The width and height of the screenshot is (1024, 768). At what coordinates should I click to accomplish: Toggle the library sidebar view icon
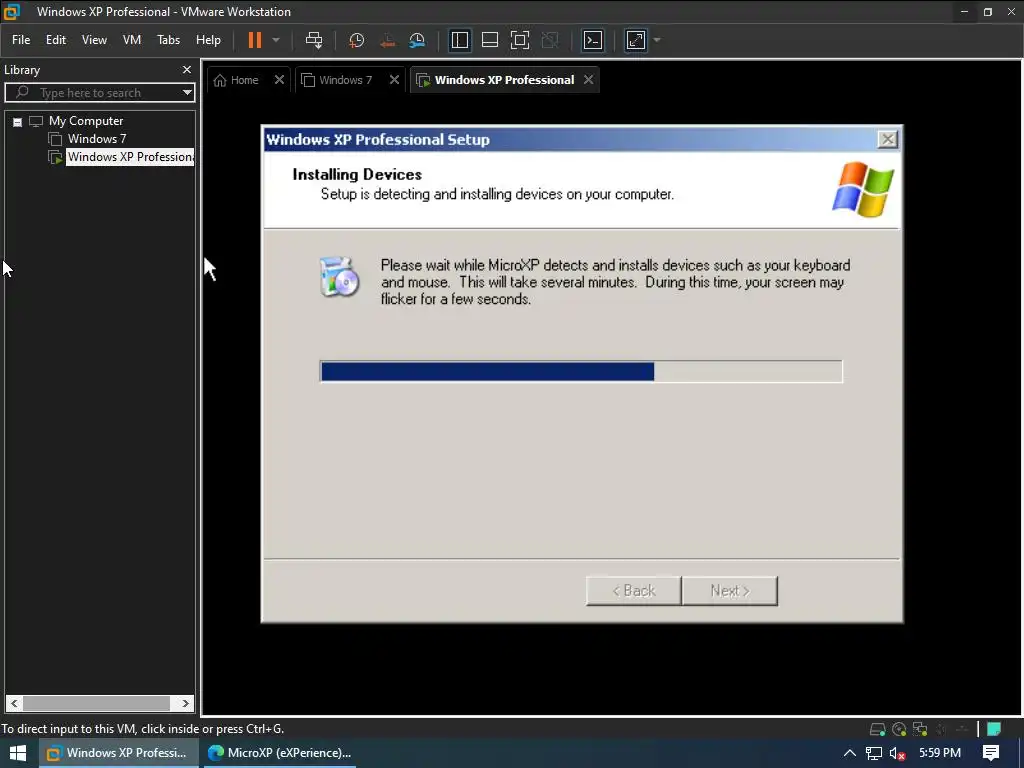[x=460, y=40]
